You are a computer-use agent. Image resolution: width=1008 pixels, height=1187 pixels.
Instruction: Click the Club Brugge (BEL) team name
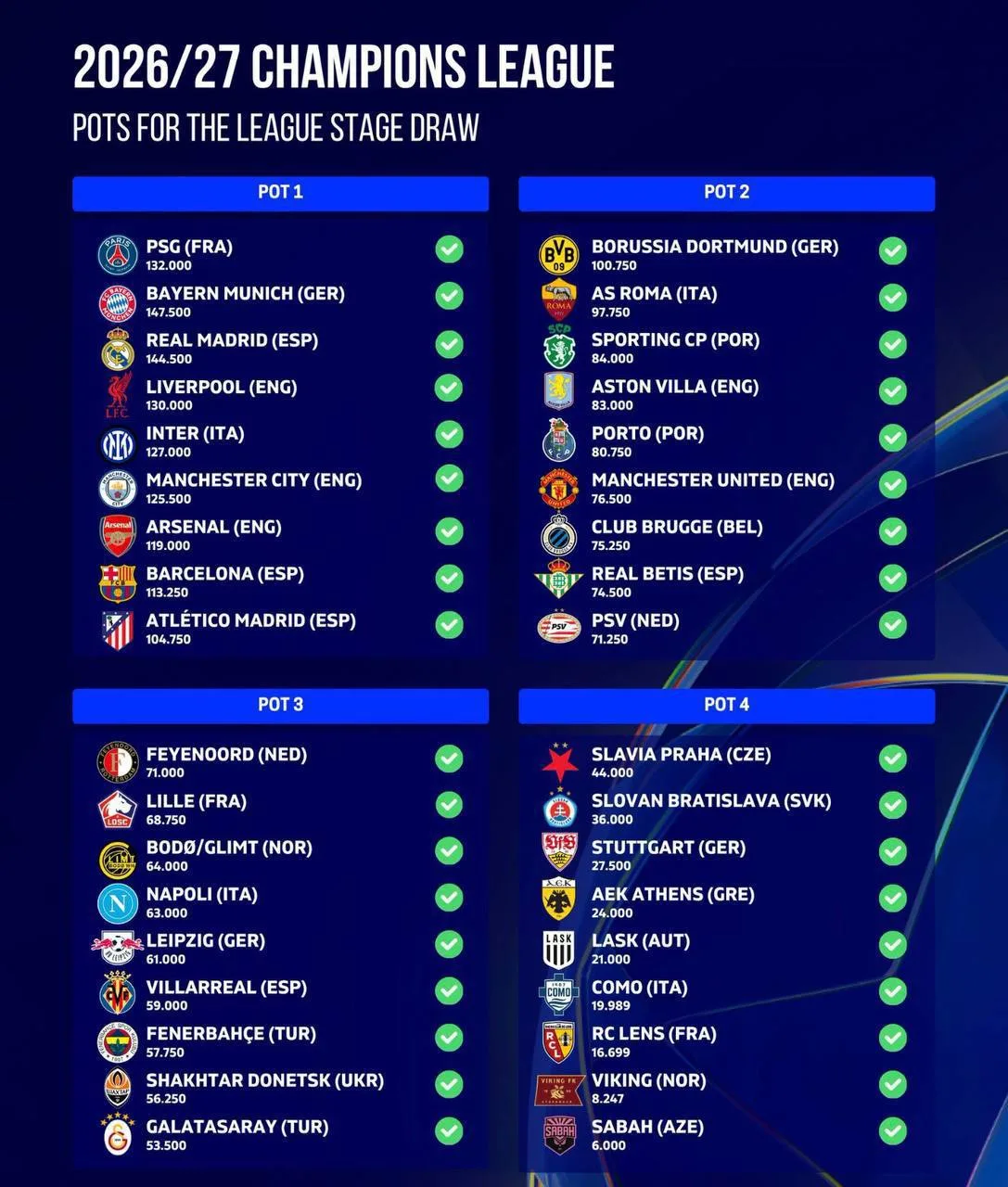click(677, 527)
